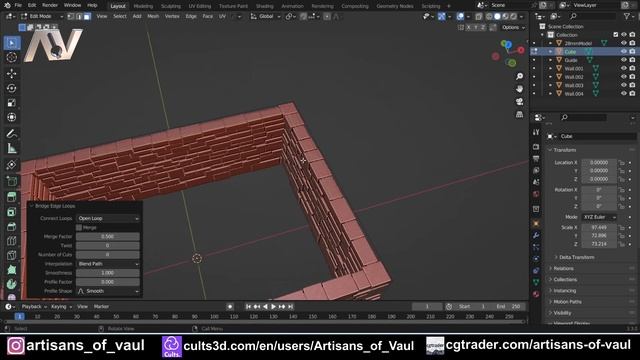Open the Mesh menu in viewport header
This screenshot has height=360, width=640.
click(x=153, y=16)
